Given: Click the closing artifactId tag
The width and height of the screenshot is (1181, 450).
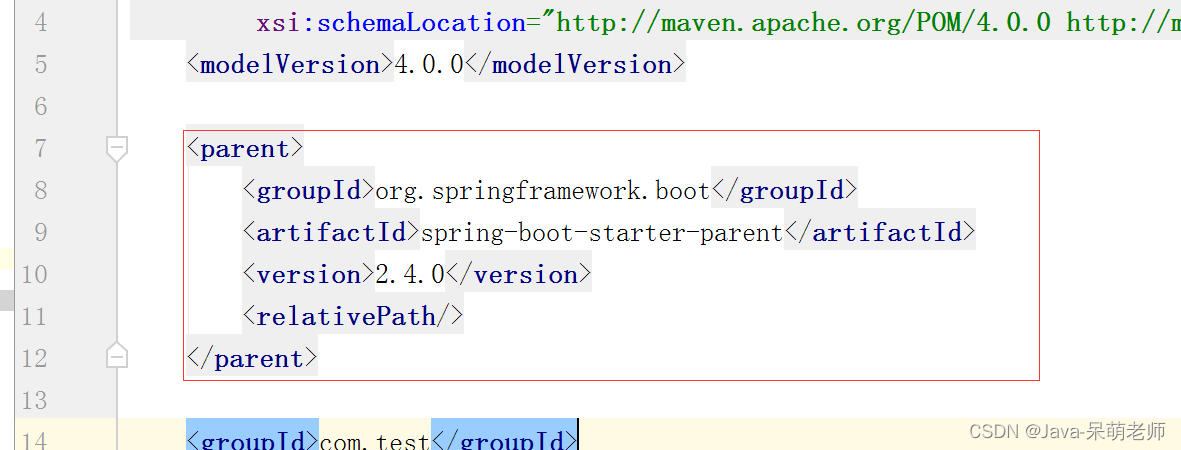Looking at the screenshot, I should point(880,233).
